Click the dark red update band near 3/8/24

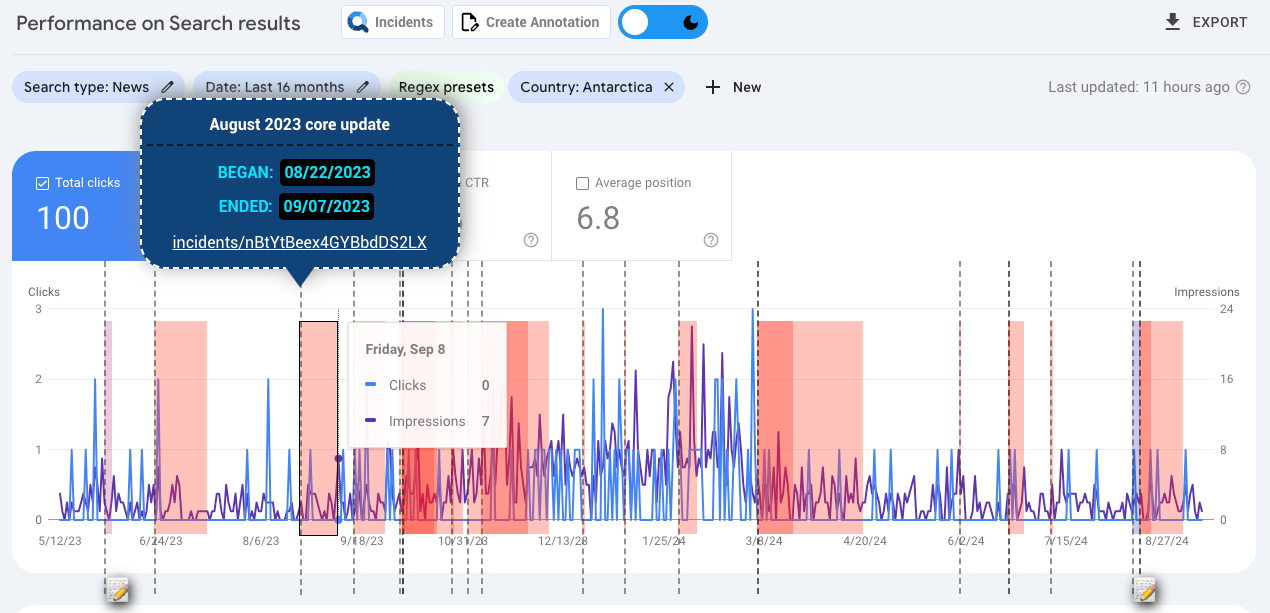pos(775,428)
